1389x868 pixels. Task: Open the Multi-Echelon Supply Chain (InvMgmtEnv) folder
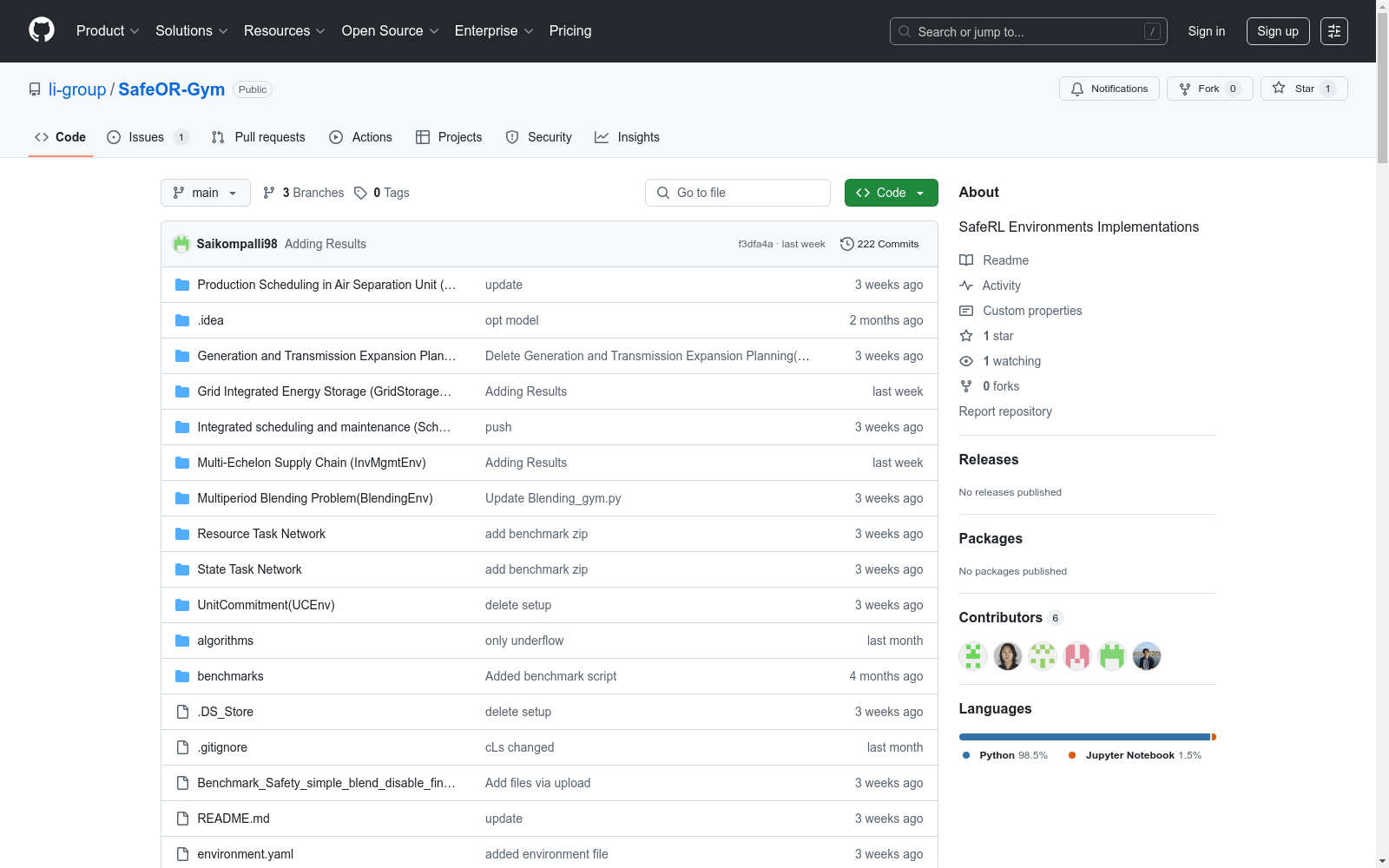312,463
